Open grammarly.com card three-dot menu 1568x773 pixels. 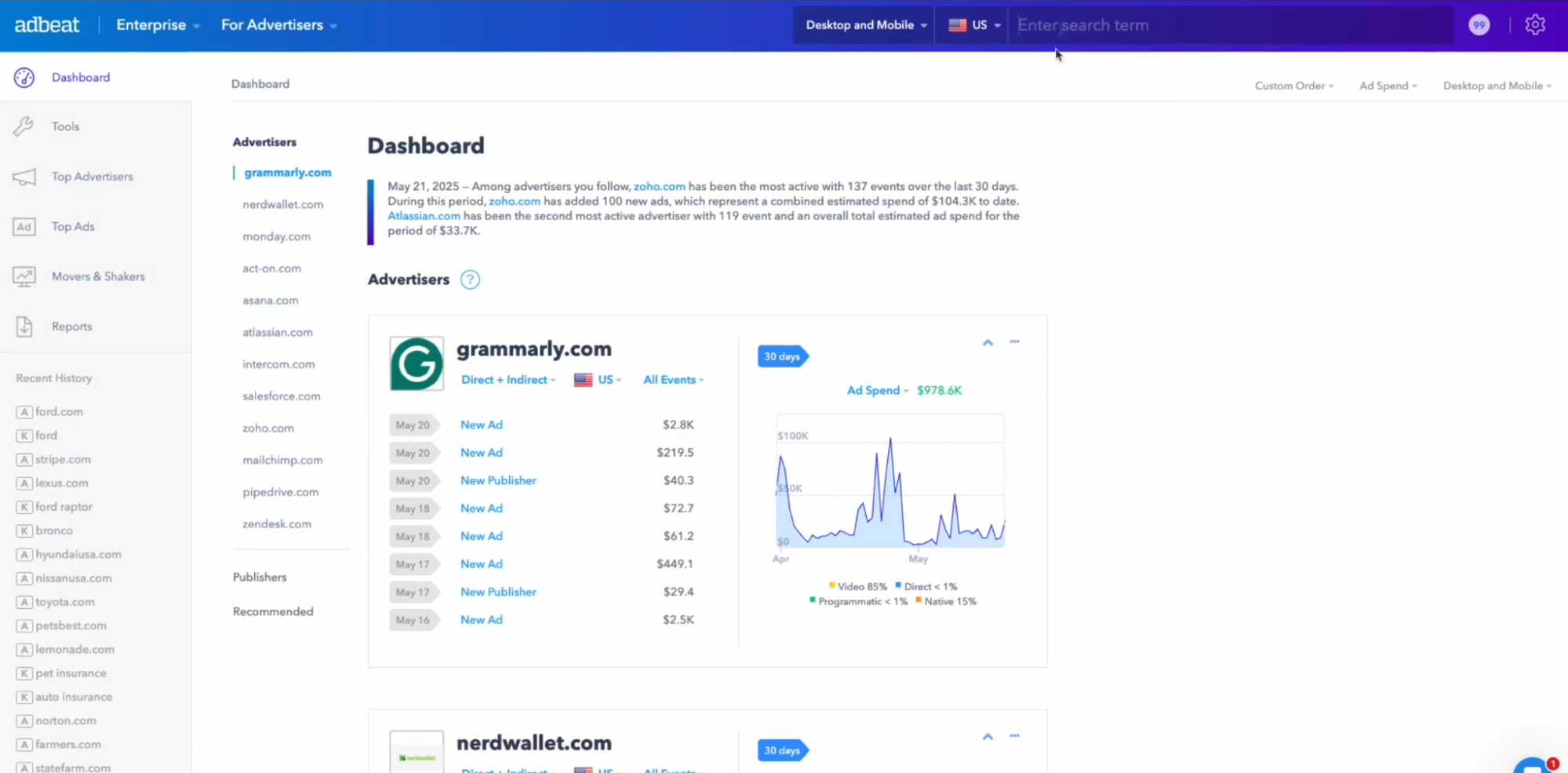tap(1014, 341)
